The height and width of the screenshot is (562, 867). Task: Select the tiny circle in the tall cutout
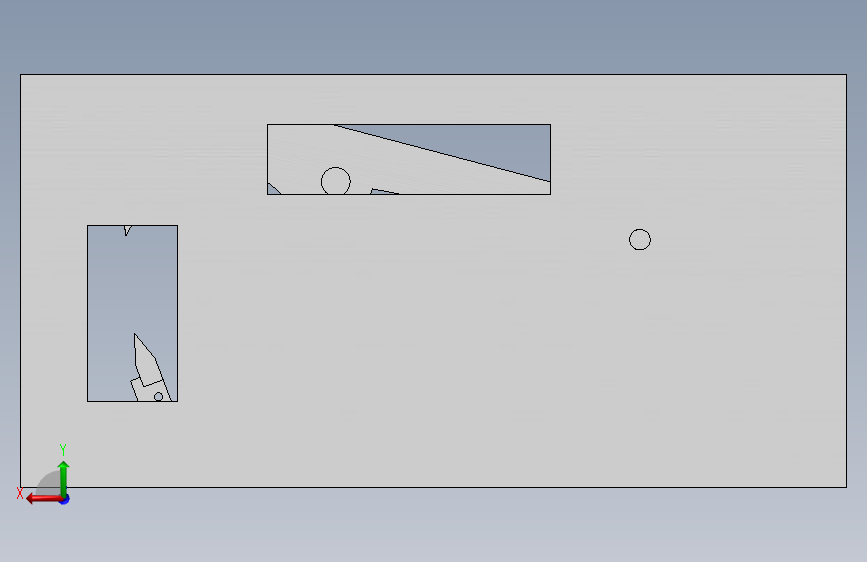click(x=158, y=397)
